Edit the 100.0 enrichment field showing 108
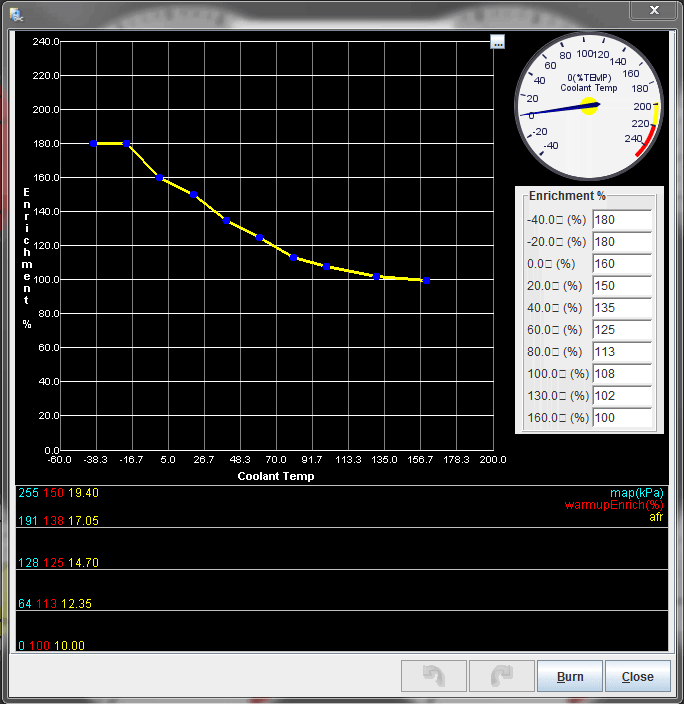The width and height of the screenshot is (684, 704). click(x=622, y=374)
